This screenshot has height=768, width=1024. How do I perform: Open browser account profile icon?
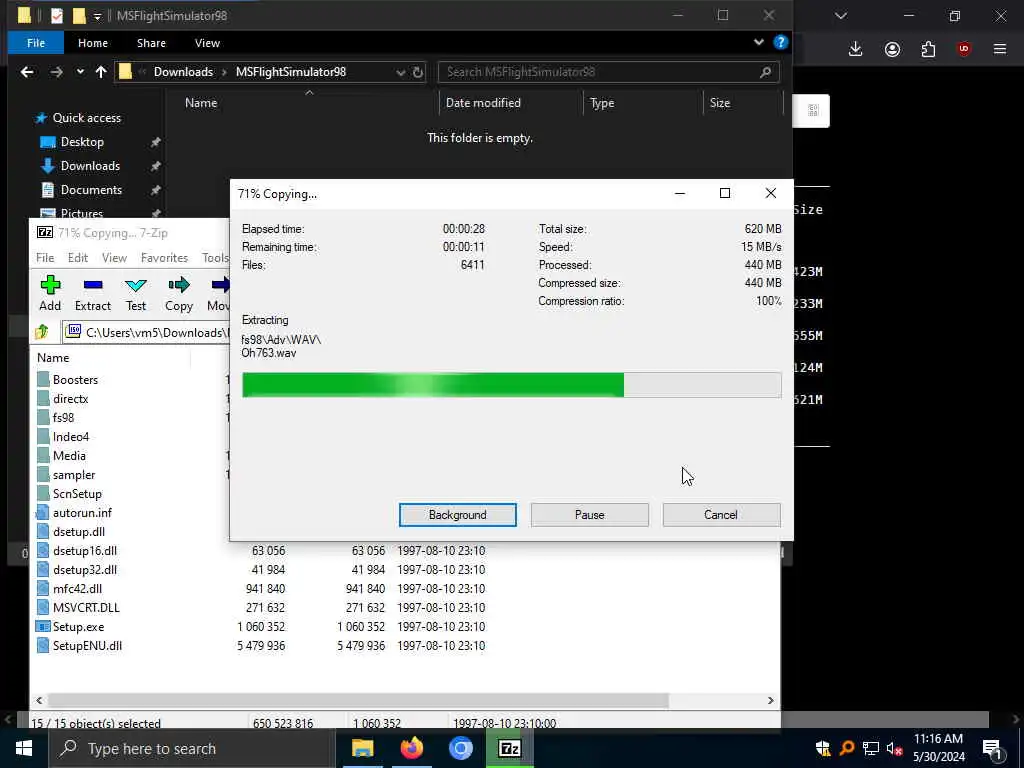(892, 49)
